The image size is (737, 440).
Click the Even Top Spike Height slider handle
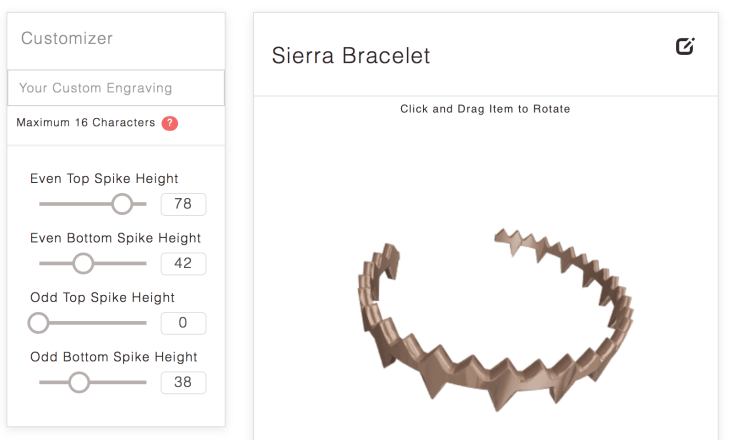pyautogui.click(x=122, y=204)
